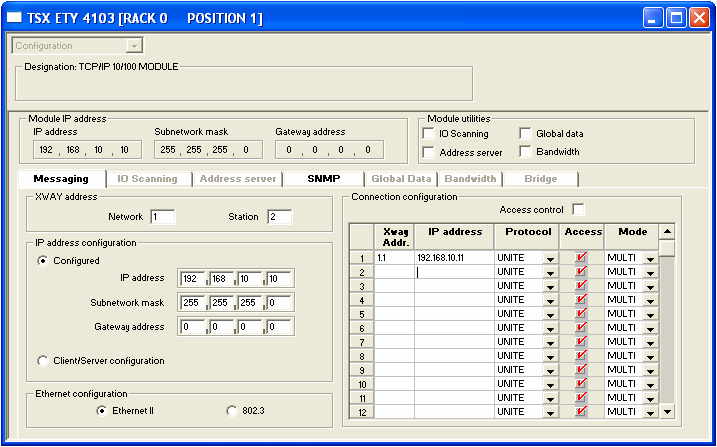Open Protocol dropdown in row 9
This screenshot has height=447, width=717.
coord(551,371)
